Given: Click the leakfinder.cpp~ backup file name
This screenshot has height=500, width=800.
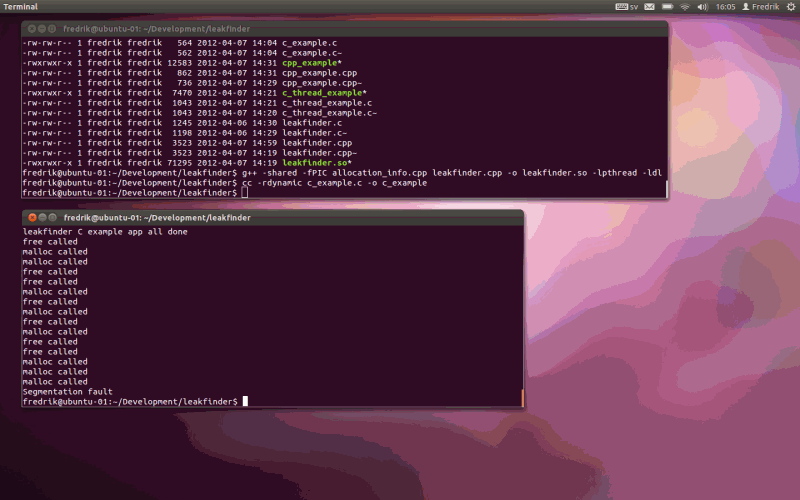Looking at the screenshot, I should click(319, 153).
